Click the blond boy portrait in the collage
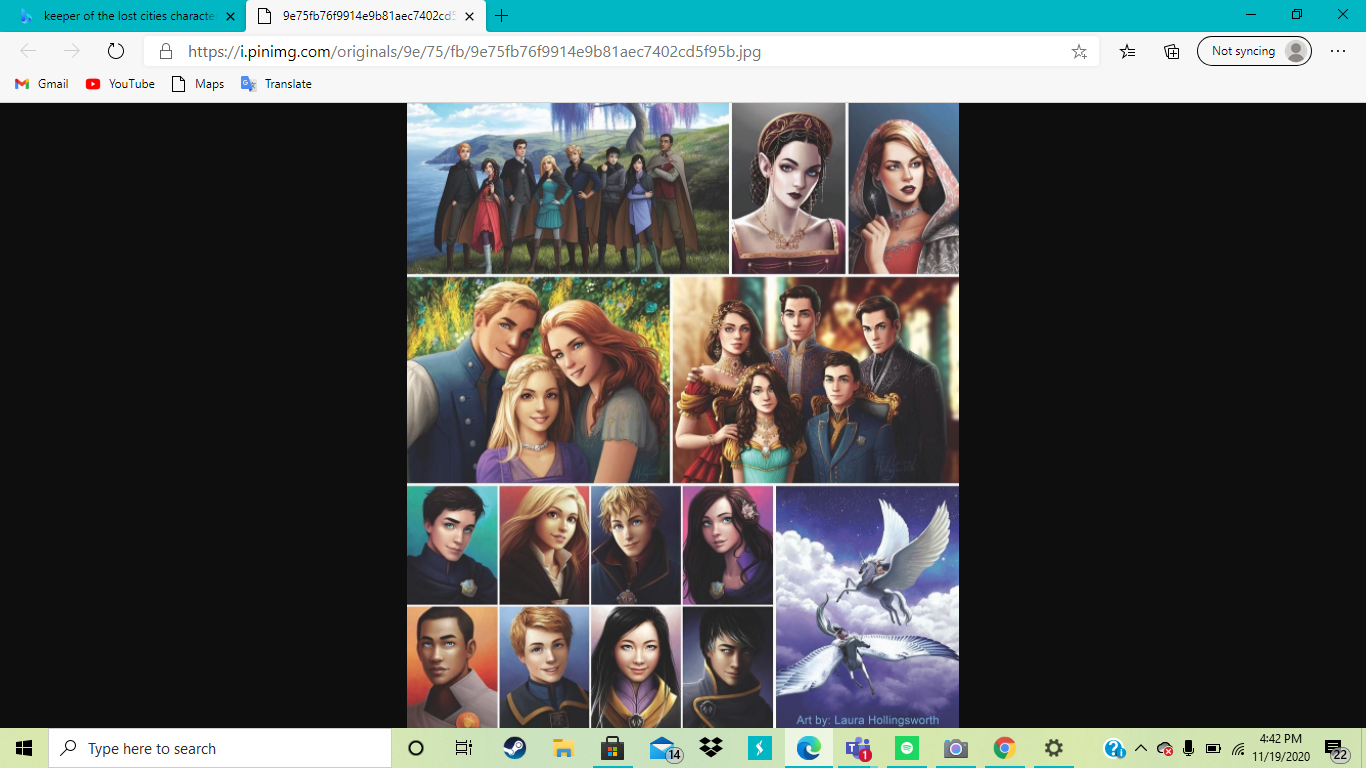This screenshot has height=768, width=1366. 636,545
